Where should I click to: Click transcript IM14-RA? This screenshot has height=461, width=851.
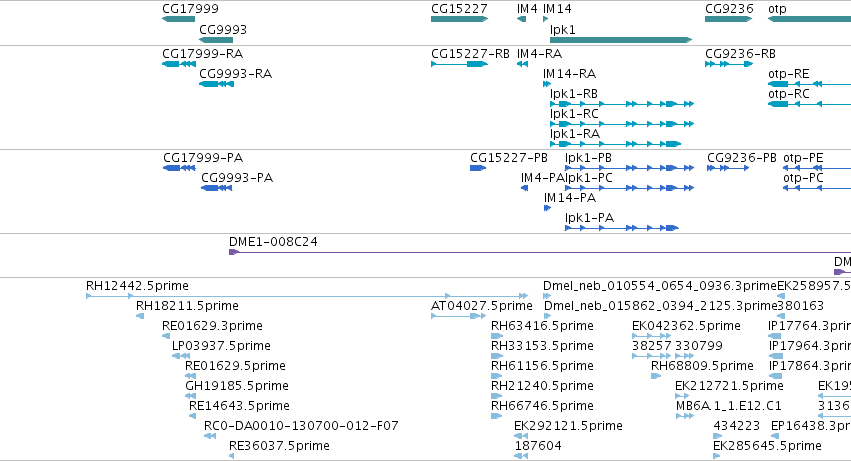coord(569,74)
